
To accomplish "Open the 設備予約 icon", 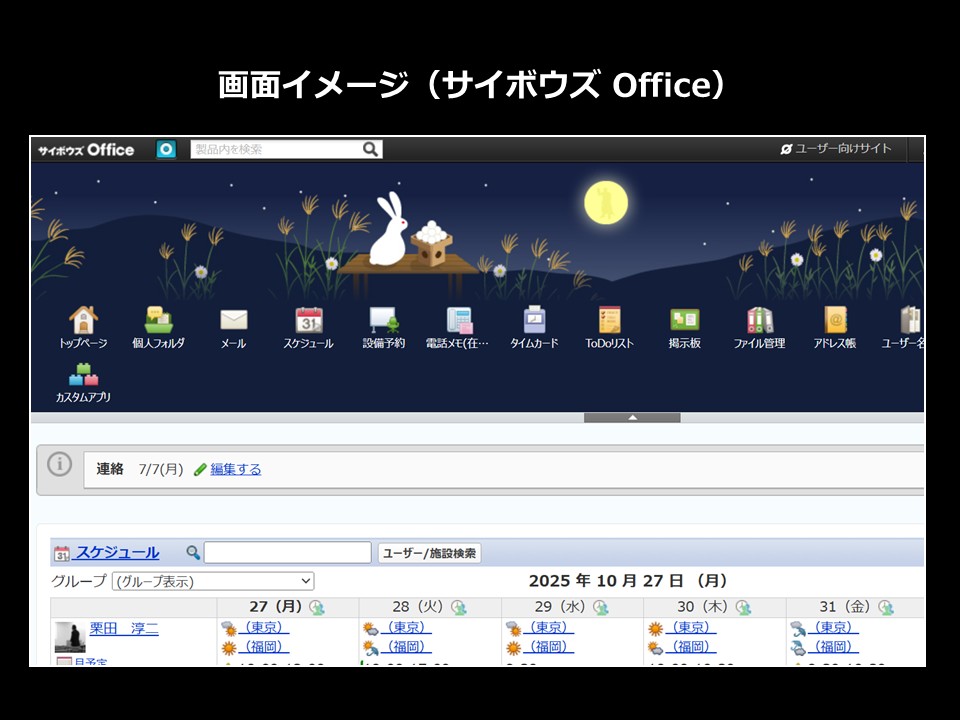I will click(x=384, y=321).
